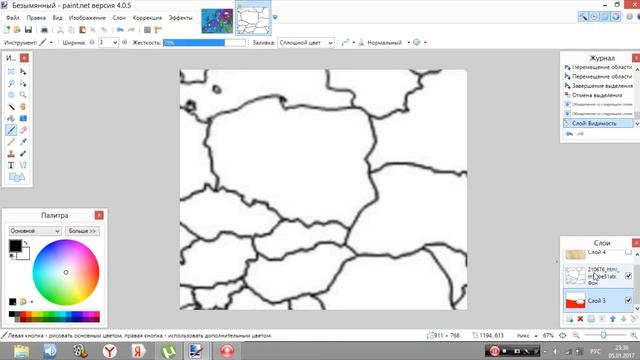Select the Zoom magnifier tool
Viewport: 640px width, 360px height.
[23, 95]
